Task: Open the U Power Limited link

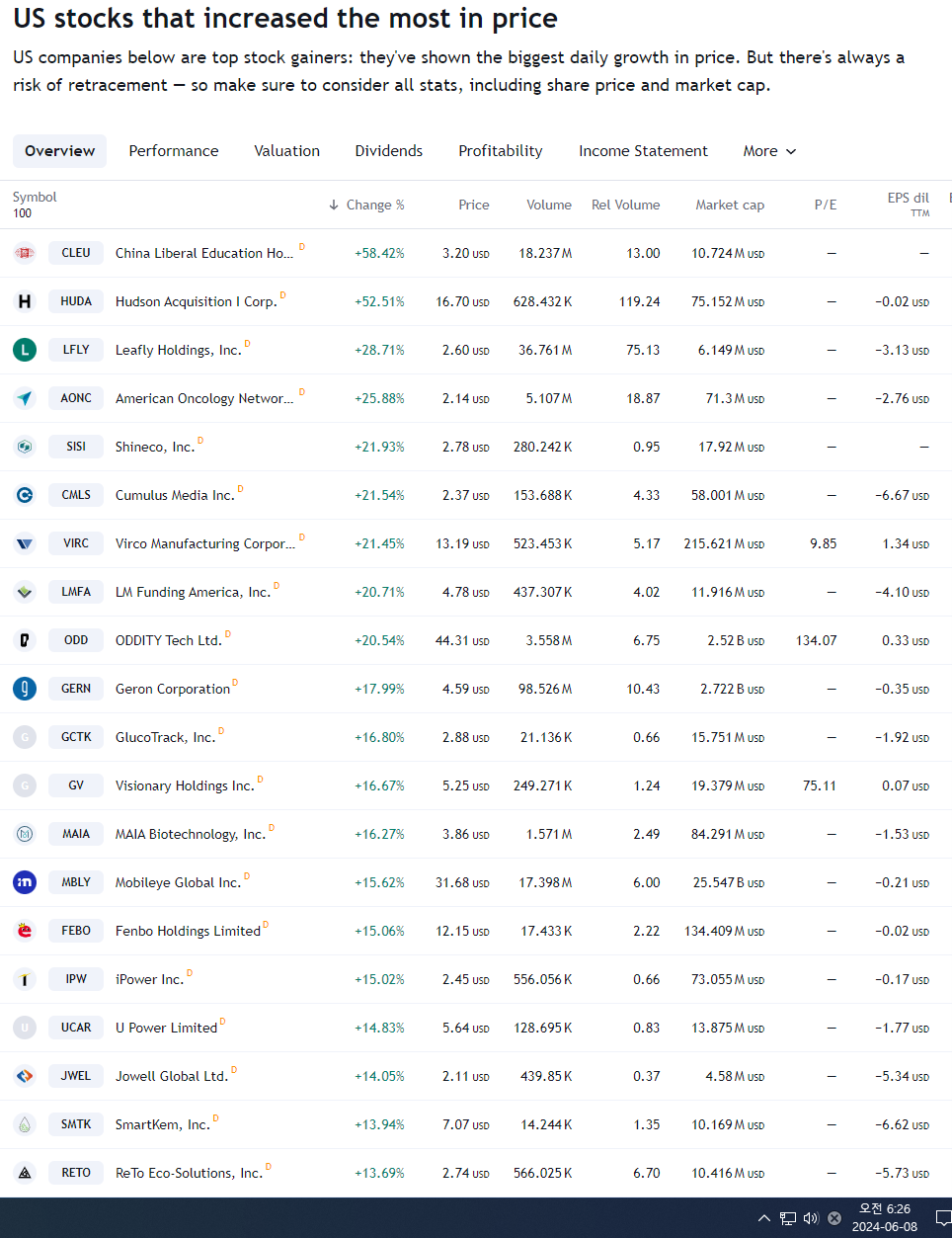Action: [x=166, y=1028]
